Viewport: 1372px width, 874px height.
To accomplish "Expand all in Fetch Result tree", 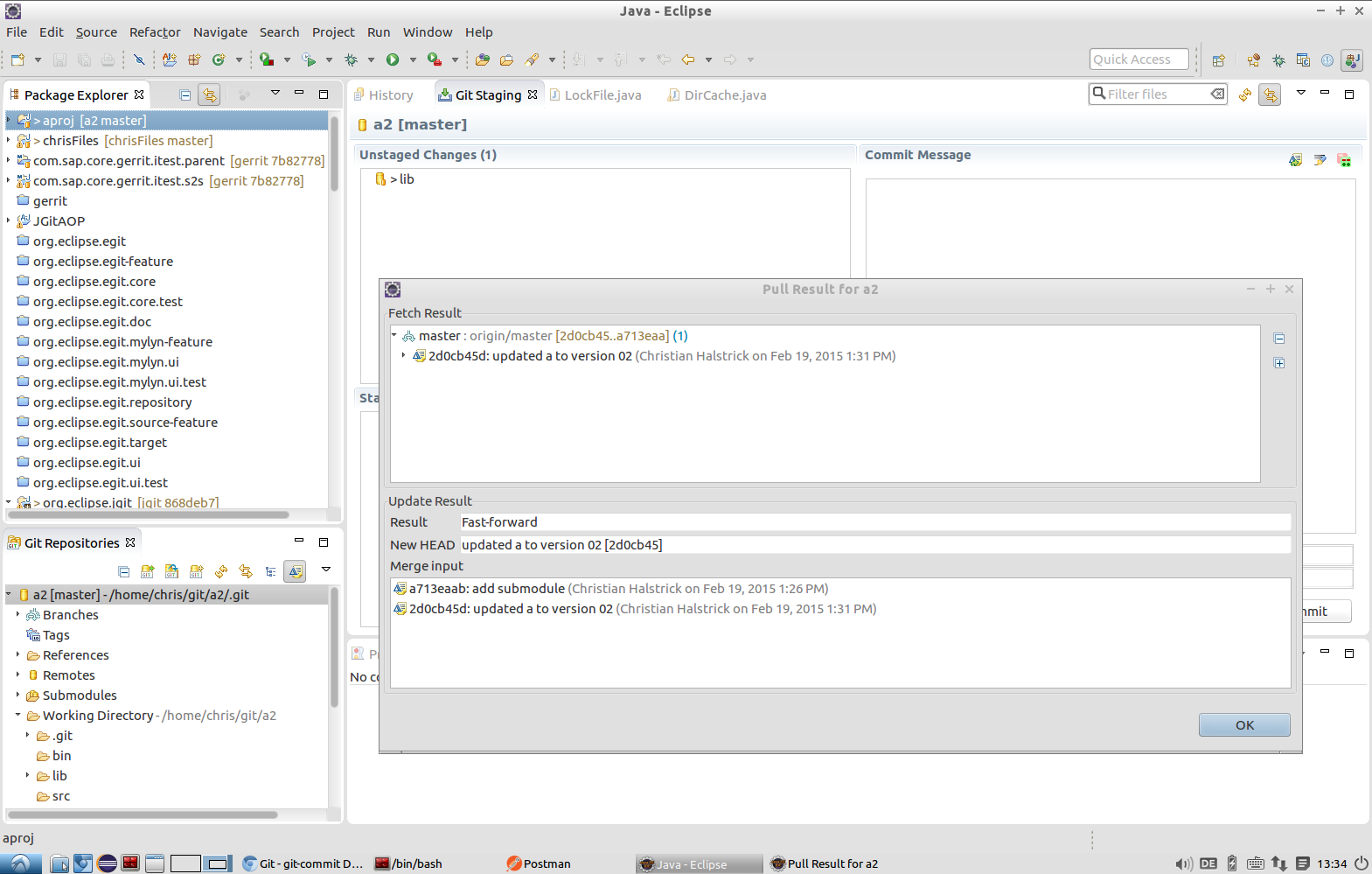I will pos(1279,363).
